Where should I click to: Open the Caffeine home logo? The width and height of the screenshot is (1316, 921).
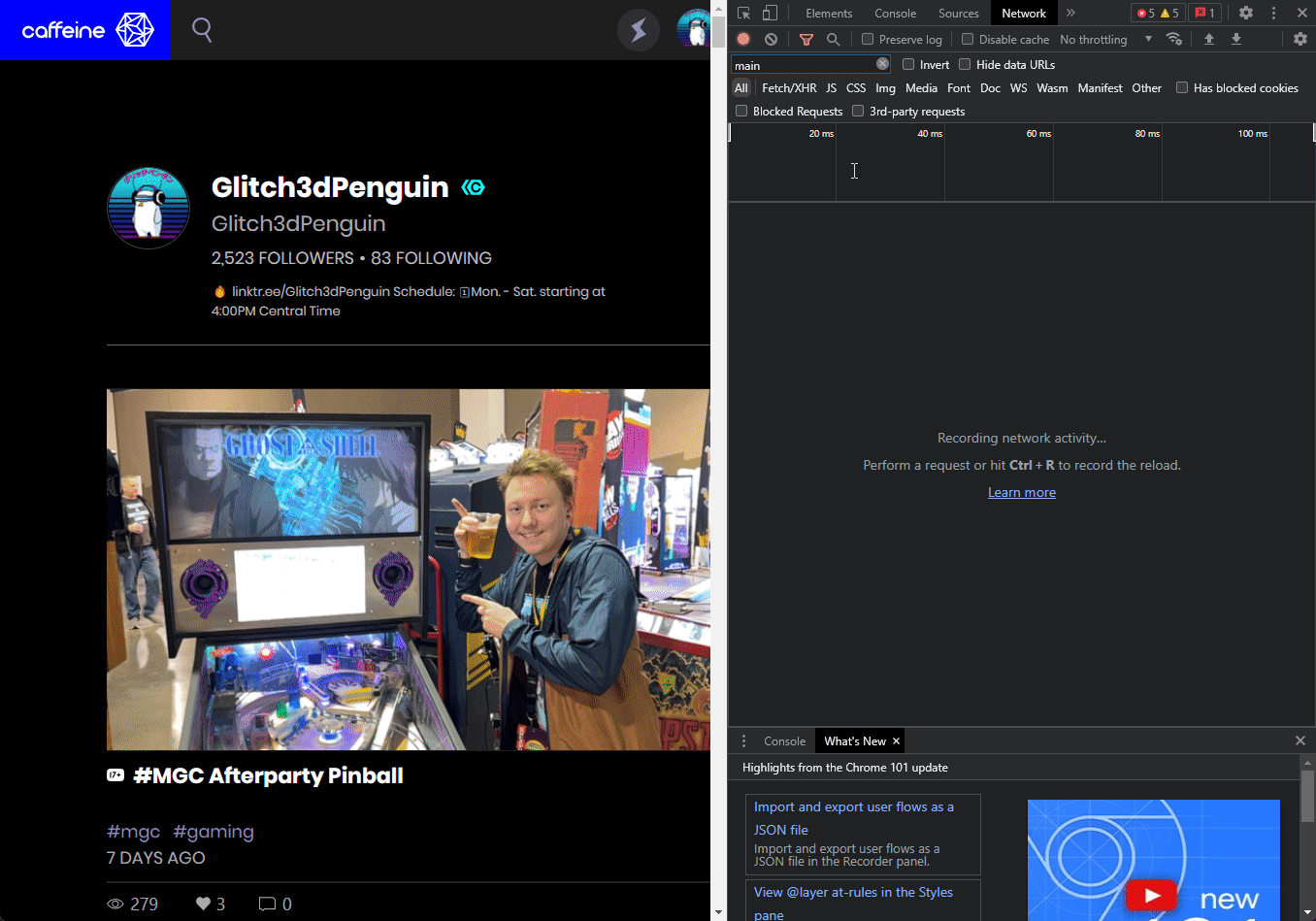pos(87,30)
